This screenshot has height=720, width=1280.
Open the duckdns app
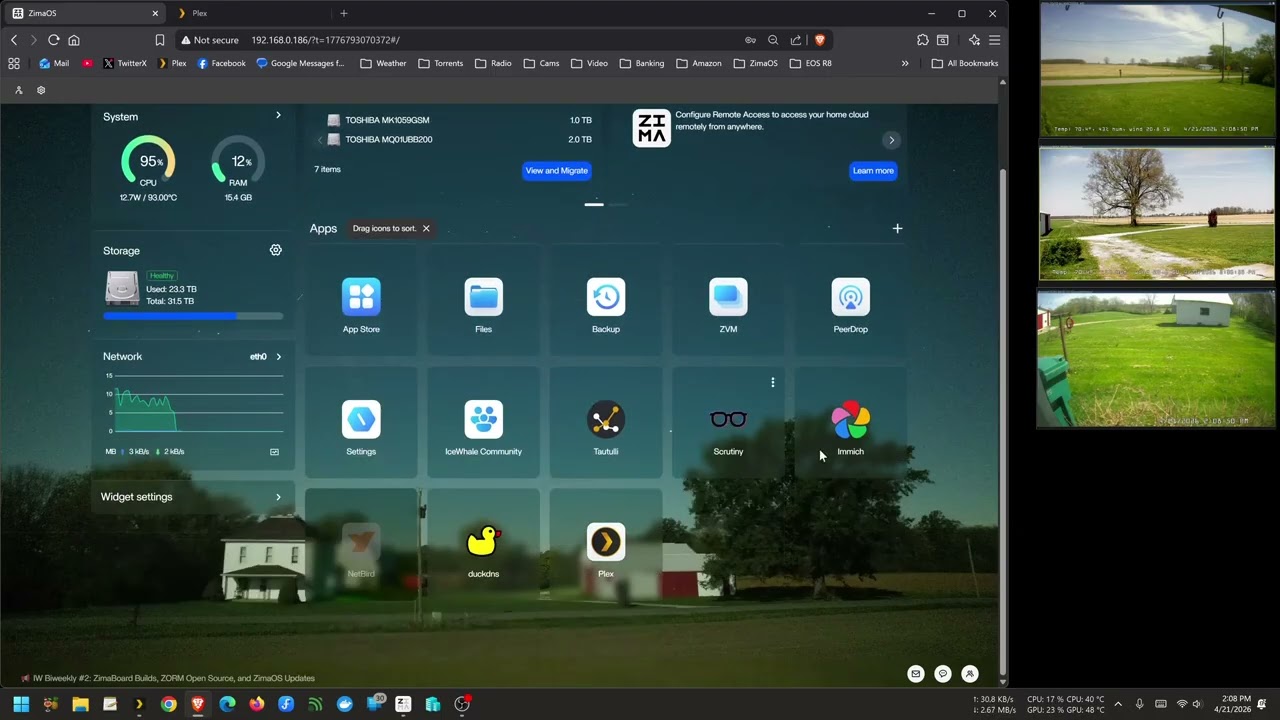(483, 543)
